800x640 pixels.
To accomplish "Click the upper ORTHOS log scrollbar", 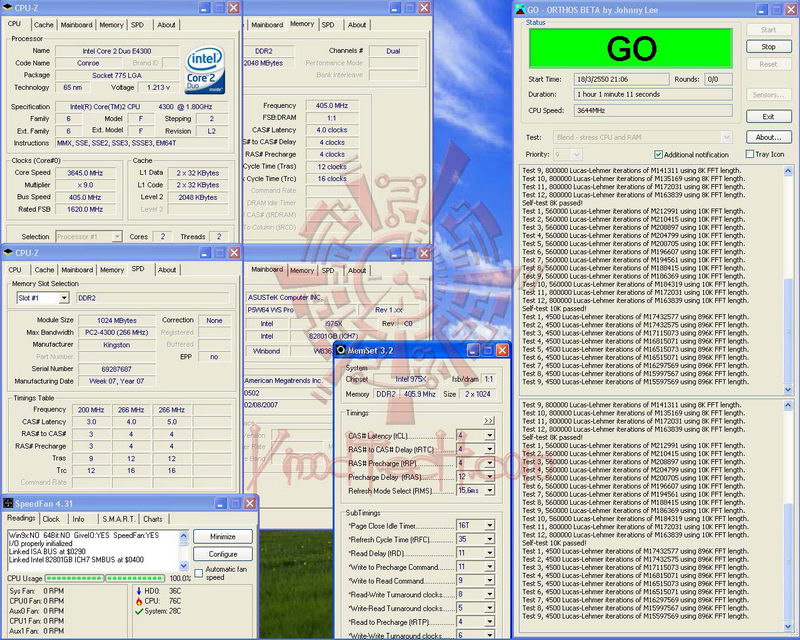I will (x=788, y=280).
